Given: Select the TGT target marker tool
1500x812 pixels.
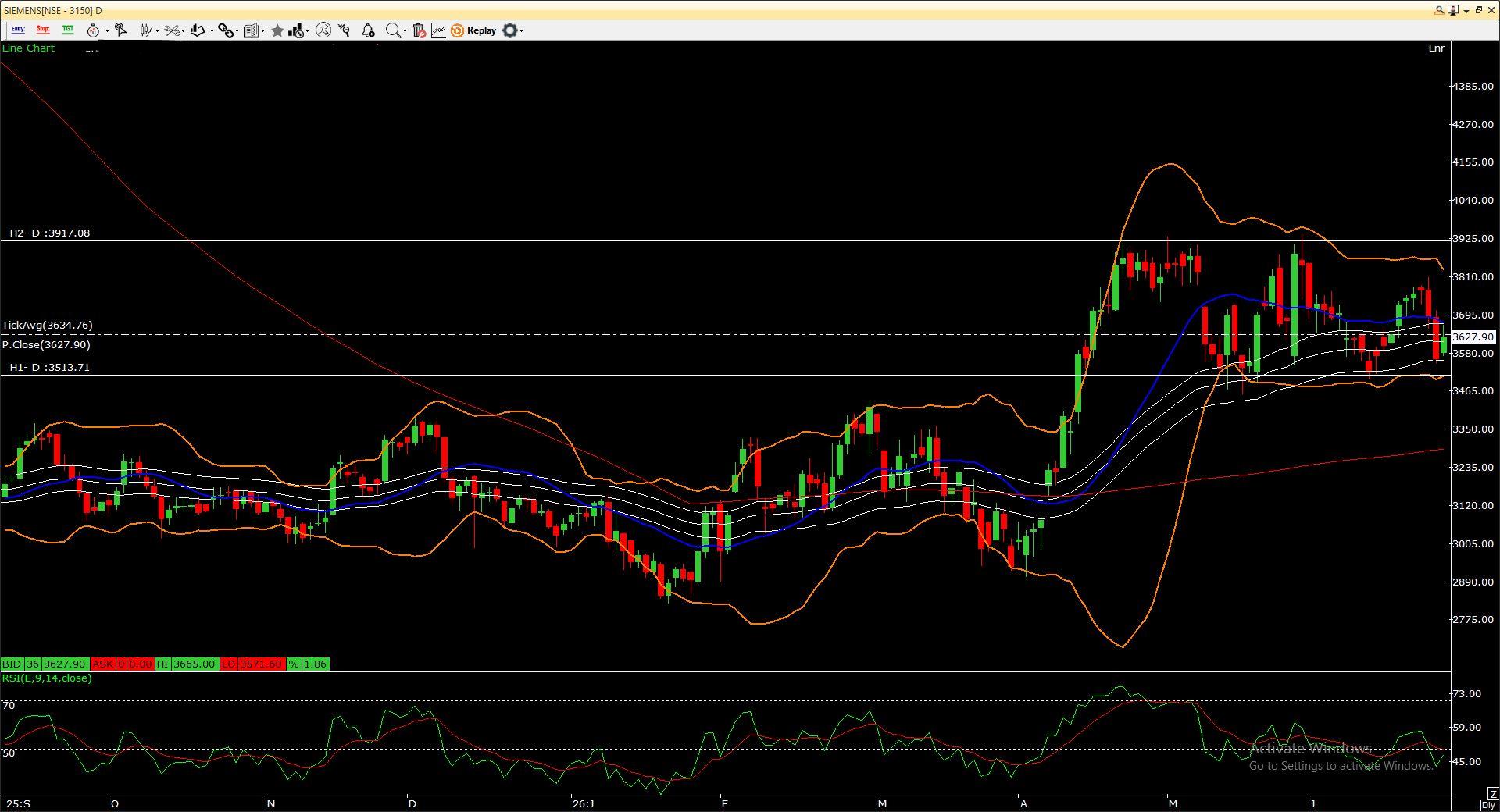Looking at the screenshot, I should (x=68, y=30).
